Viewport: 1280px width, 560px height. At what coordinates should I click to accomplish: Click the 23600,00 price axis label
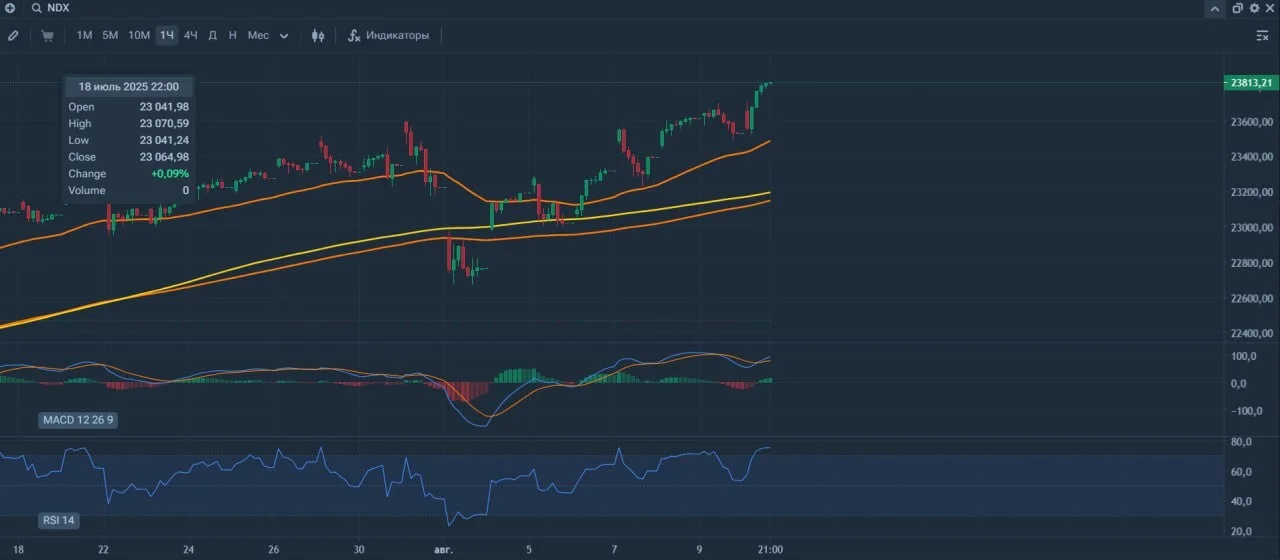tap(1252, 122)
